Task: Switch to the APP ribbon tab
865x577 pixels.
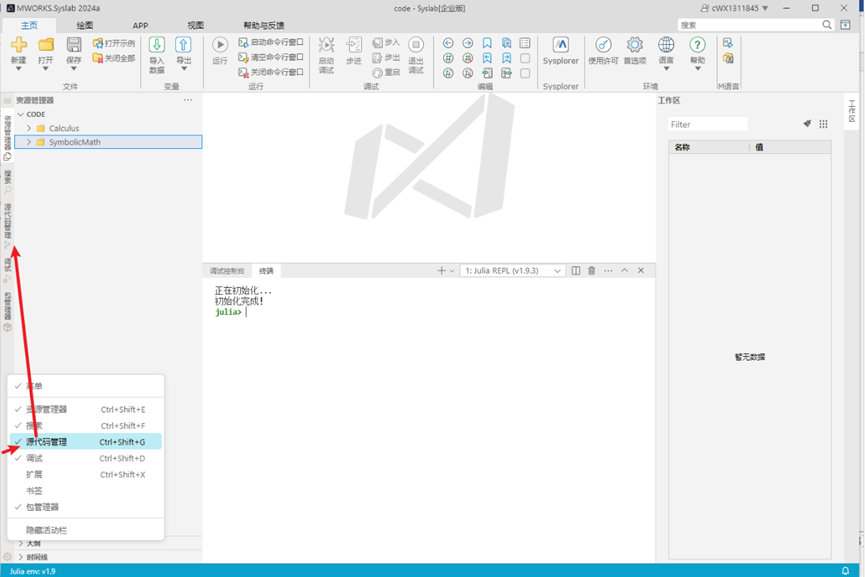Action: (x=140, y=25)
